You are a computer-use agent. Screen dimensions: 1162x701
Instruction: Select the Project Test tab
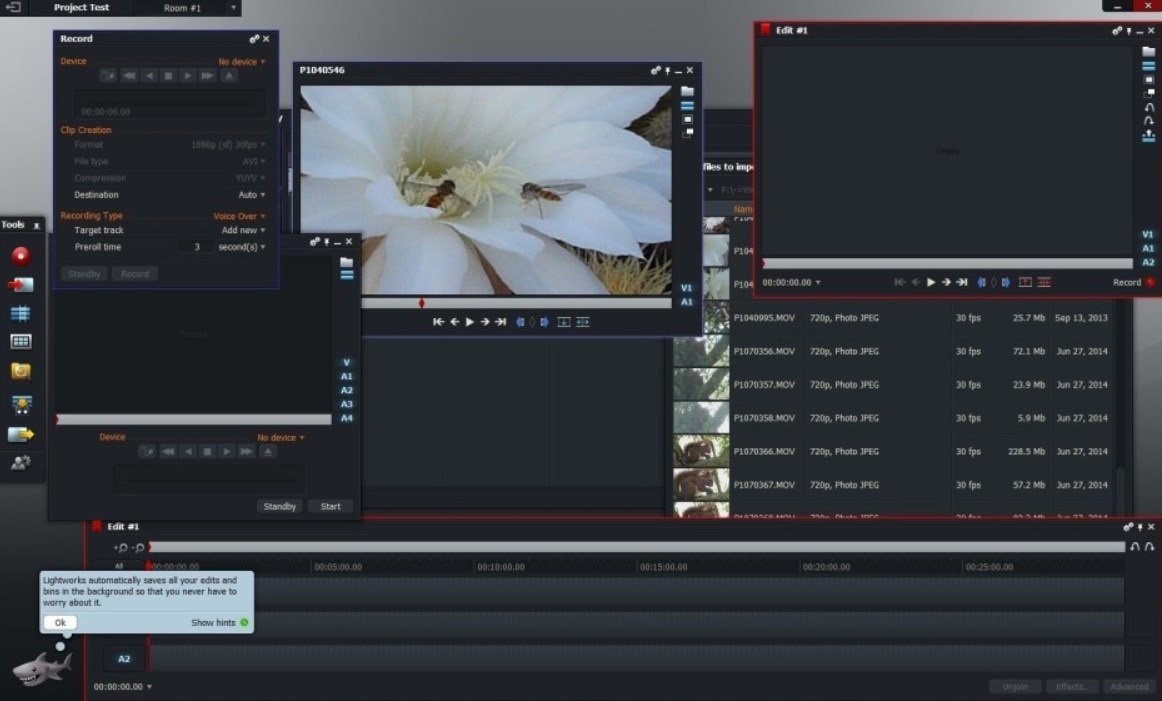tap(81, 8)
